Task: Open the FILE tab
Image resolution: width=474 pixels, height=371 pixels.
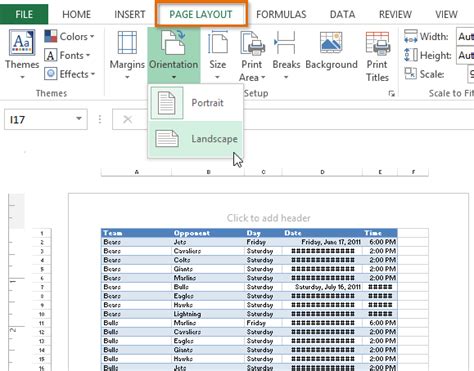Action: [x=24, y=14]
